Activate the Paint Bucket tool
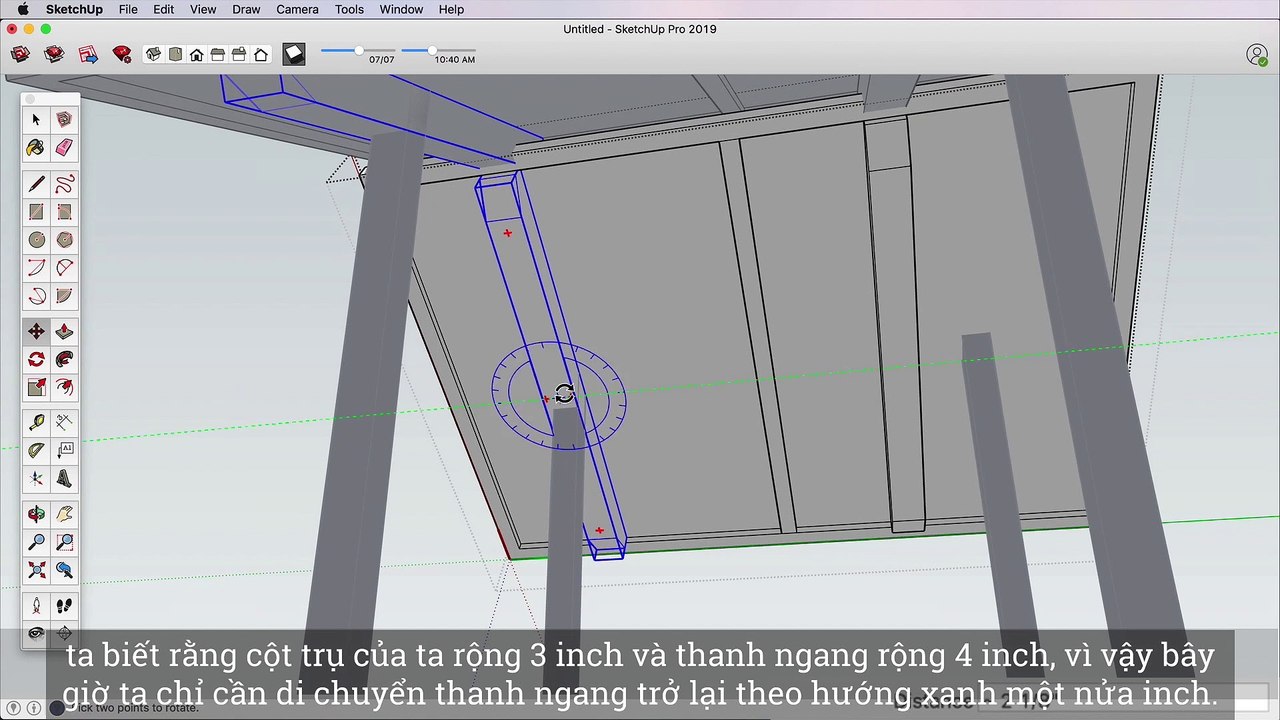This screenshot has width=1280, height=720. coord(36,148)
